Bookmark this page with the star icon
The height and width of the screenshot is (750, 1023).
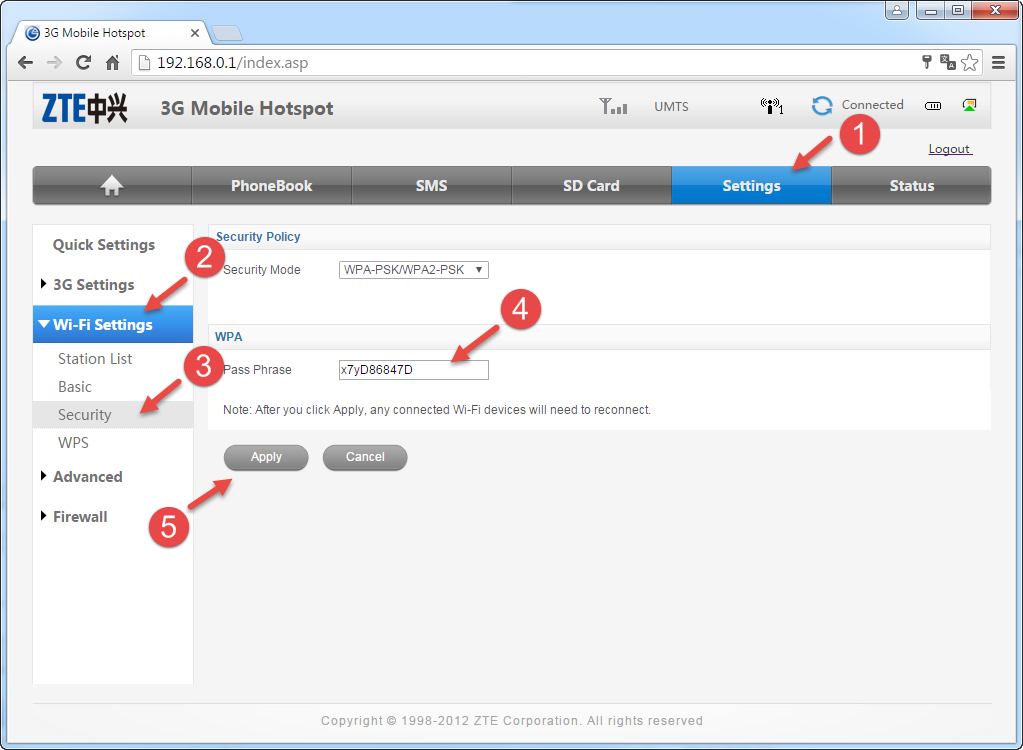click(x=970, y=62)
